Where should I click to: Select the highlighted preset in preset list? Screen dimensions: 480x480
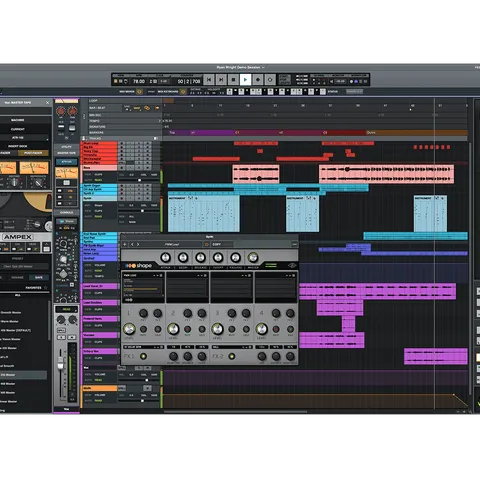(23, 375)
